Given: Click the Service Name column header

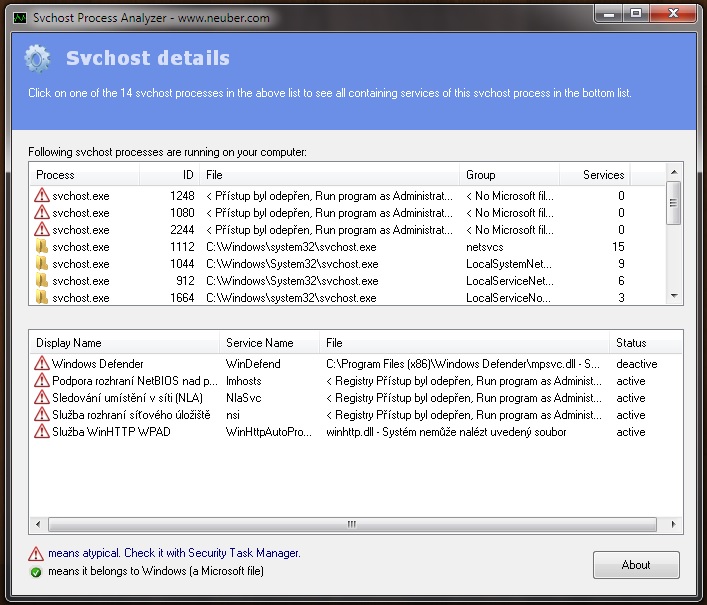Looking at the screenshot, I should 260,343.
